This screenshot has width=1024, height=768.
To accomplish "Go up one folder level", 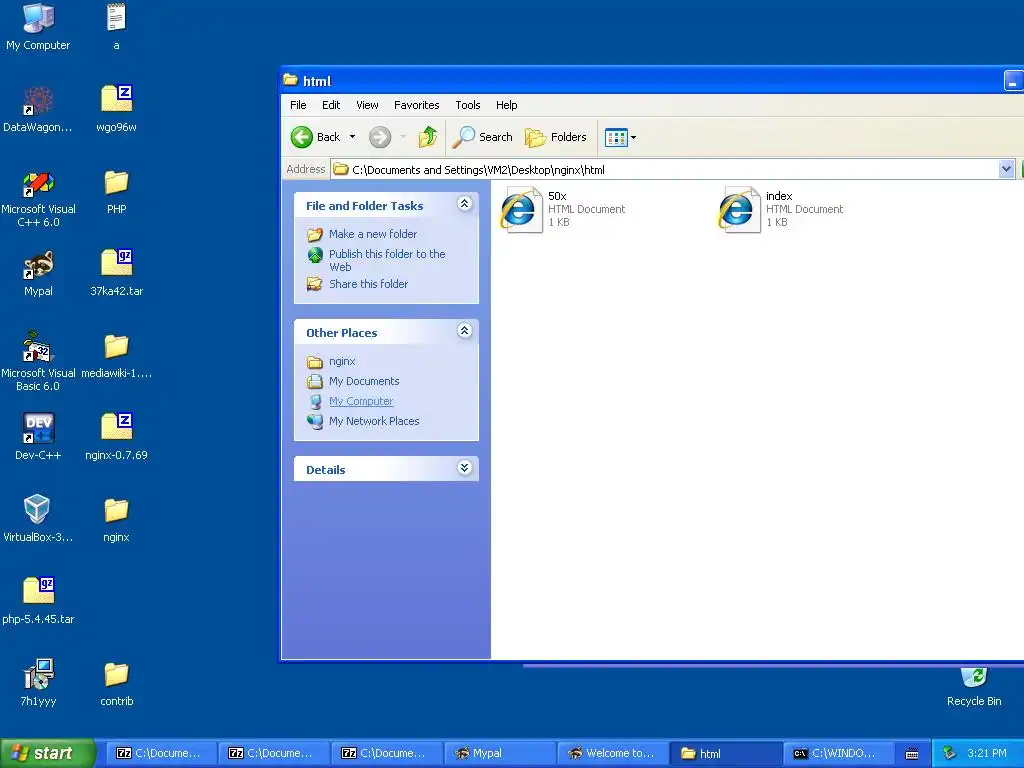I will 428,137.
